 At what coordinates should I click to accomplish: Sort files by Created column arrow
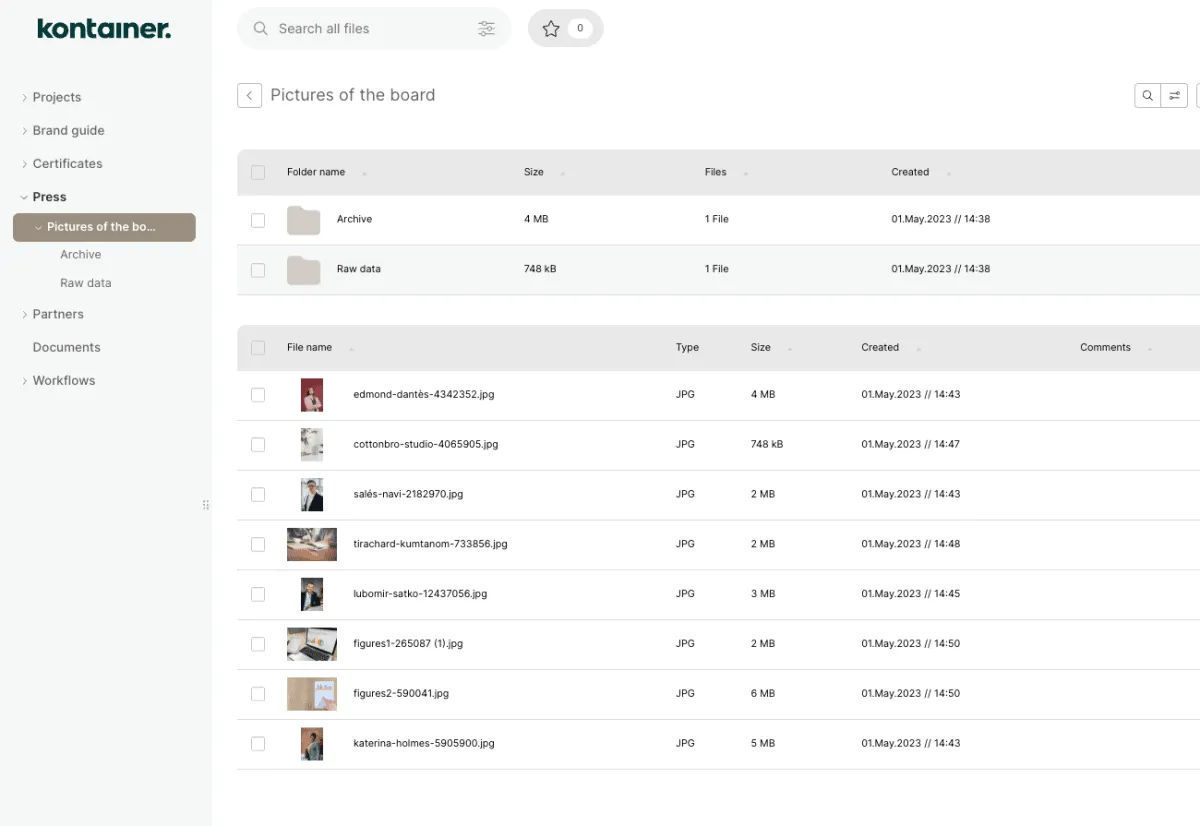click(x=919, y=348)
